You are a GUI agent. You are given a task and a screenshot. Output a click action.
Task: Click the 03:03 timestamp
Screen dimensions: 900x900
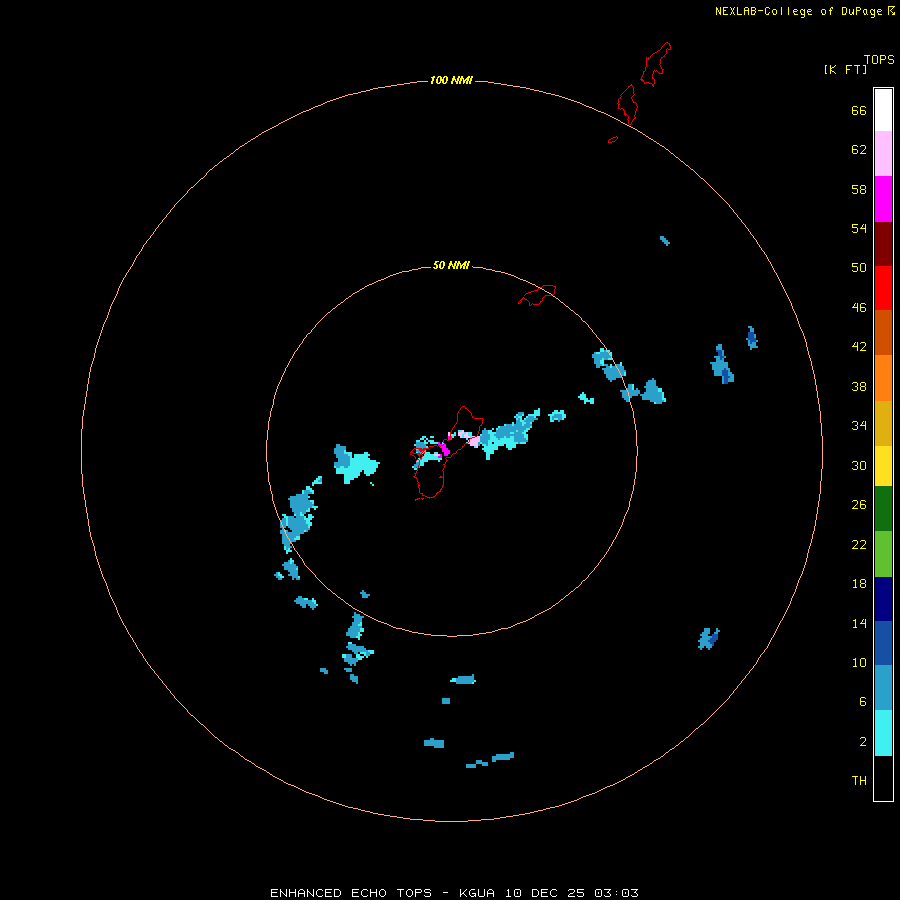point(616,893)
